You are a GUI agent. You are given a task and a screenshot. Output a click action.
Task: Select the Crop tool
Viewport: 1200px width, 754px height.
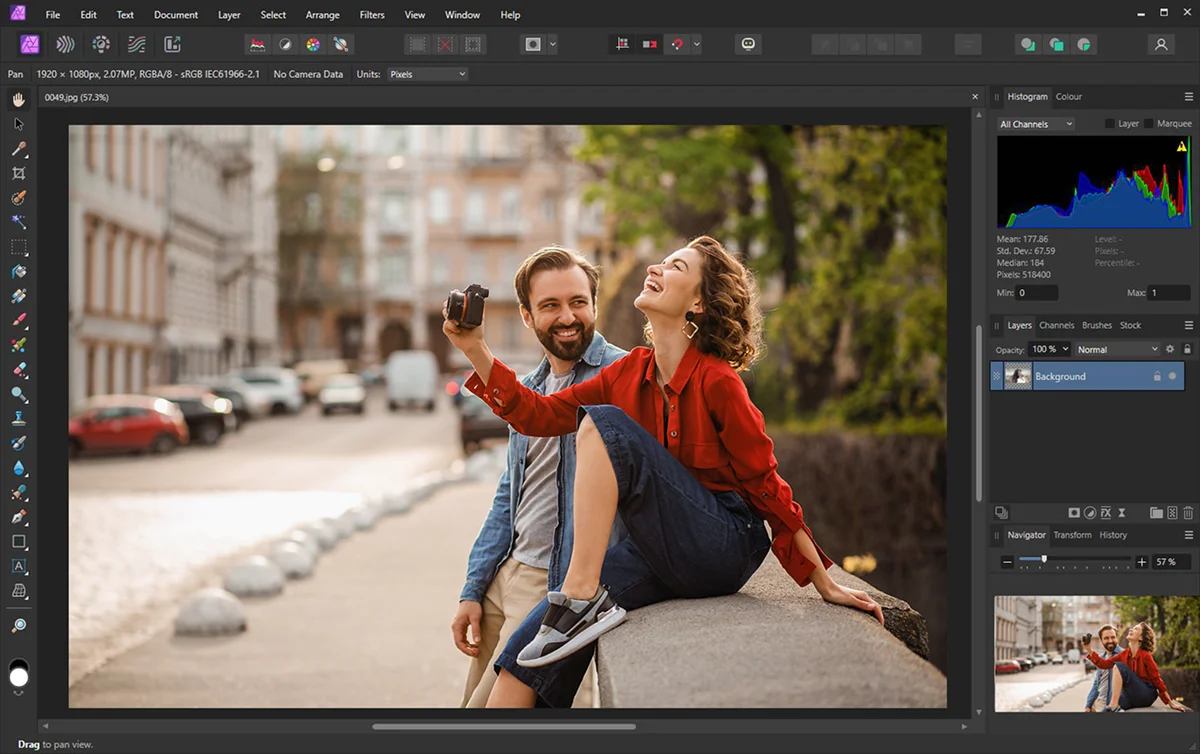tap(19, 173)
